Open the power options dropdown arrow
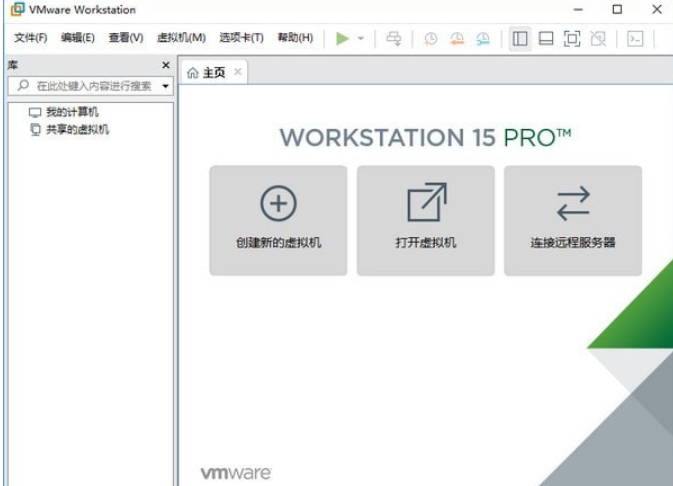 tap(361, 39)
